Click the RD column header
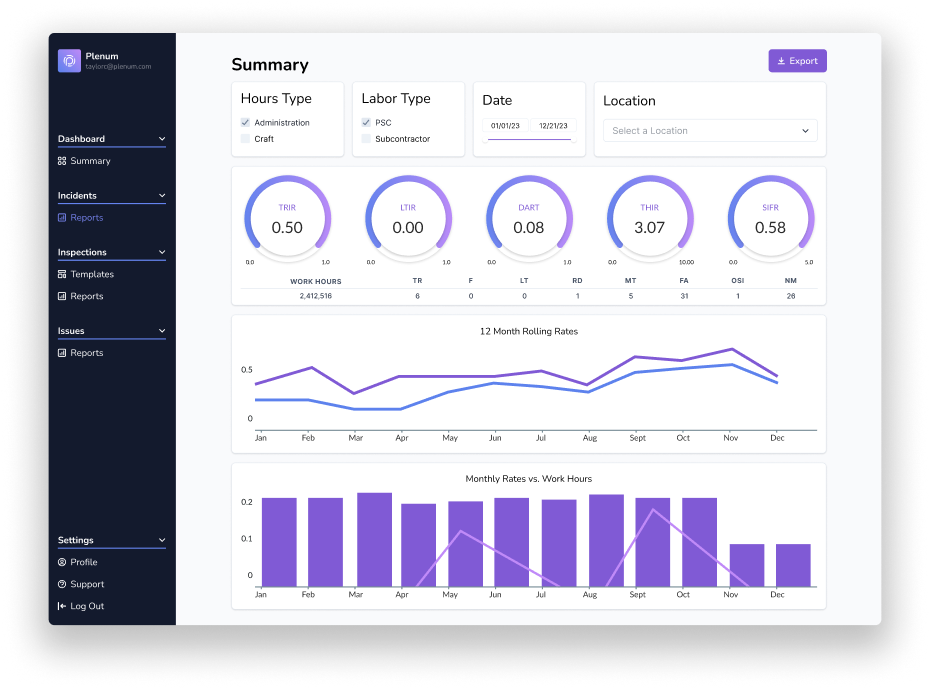This screenshot has height=690, width=930. [577, 281]
